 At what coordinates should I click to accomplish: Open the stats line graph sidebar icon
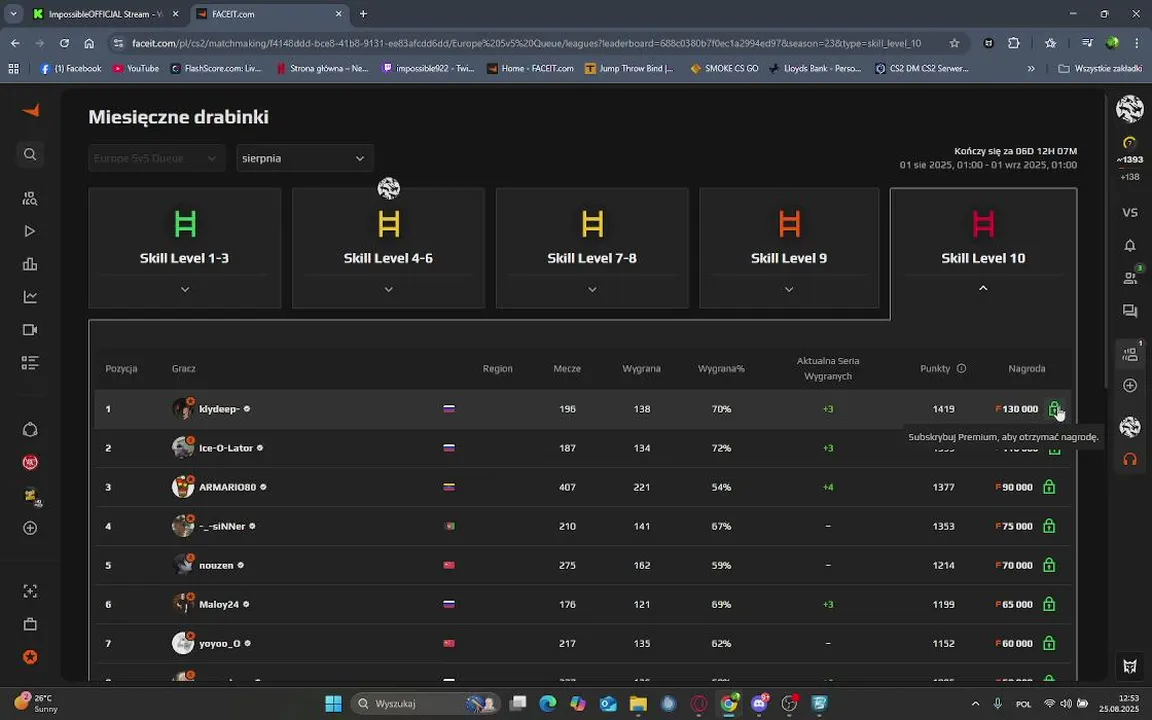click(x=30, y=297)
